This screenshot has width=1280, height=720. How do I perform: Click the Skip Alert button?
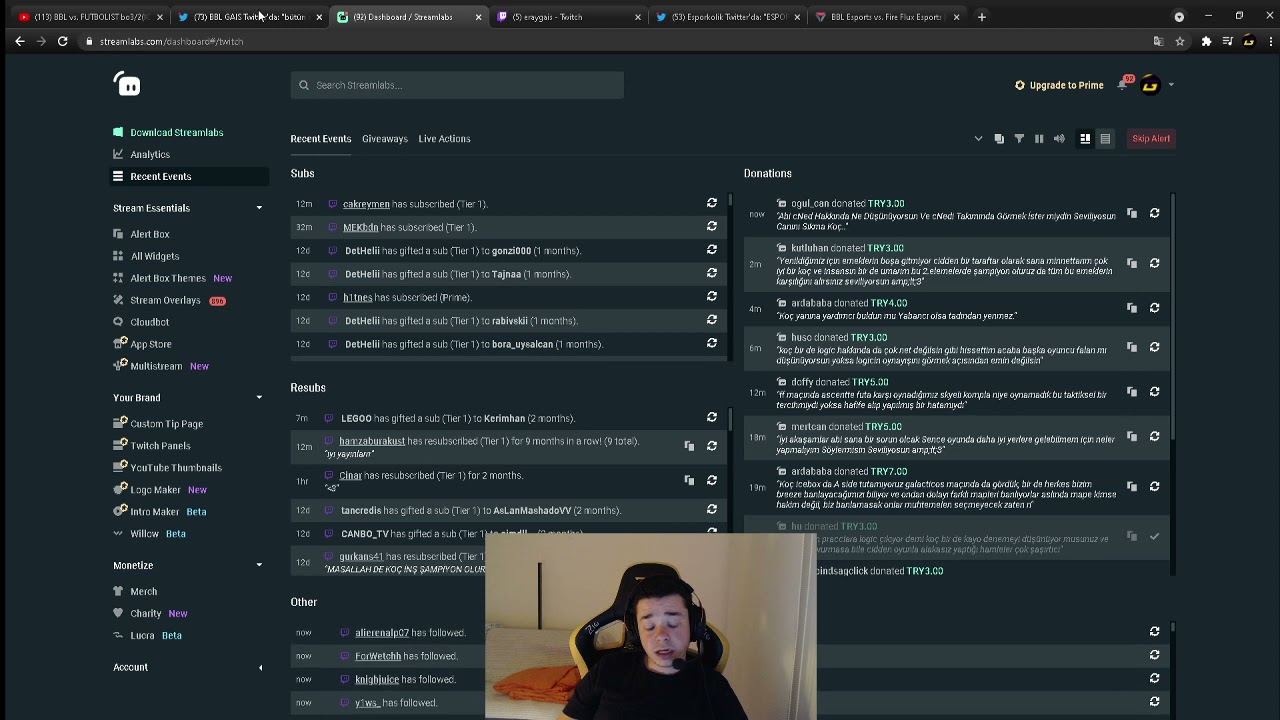(x=1151, y=139)
